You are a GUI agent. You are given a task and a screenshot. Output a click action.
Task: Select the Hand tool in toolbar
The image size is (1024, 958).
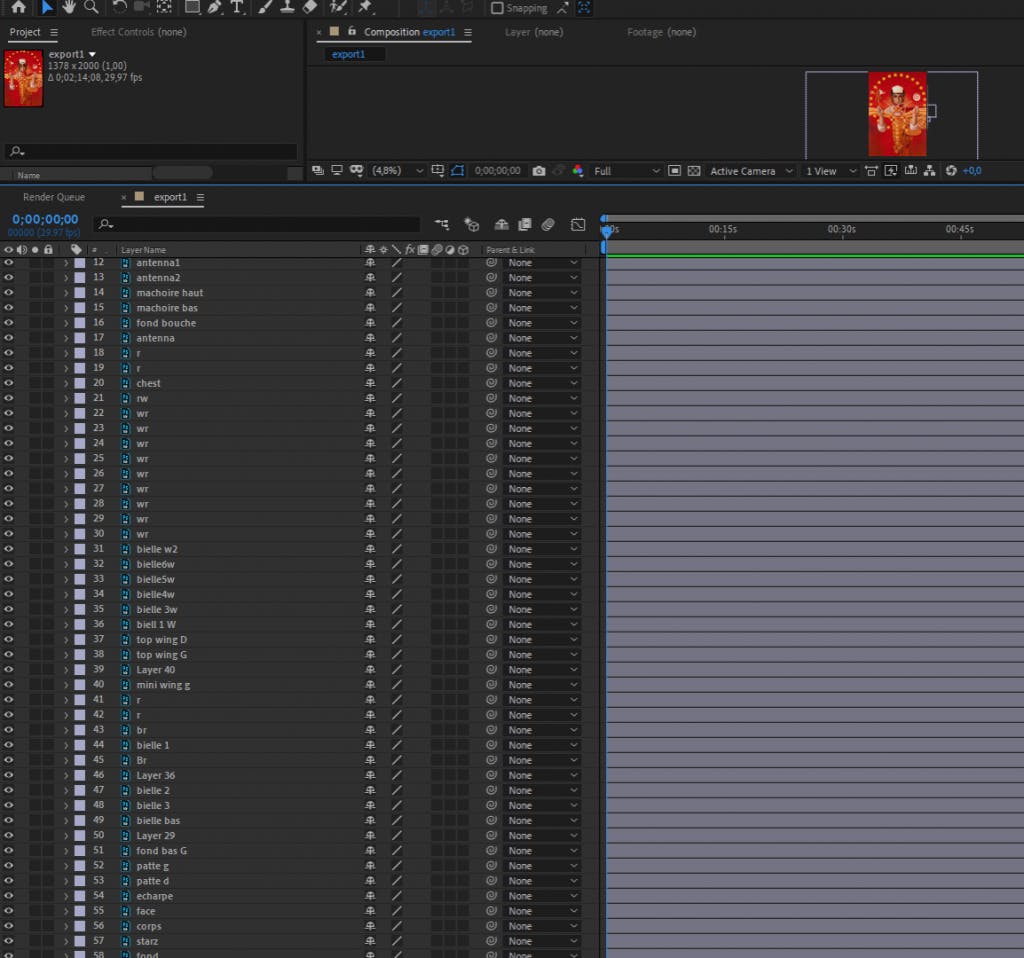(69, 7)
